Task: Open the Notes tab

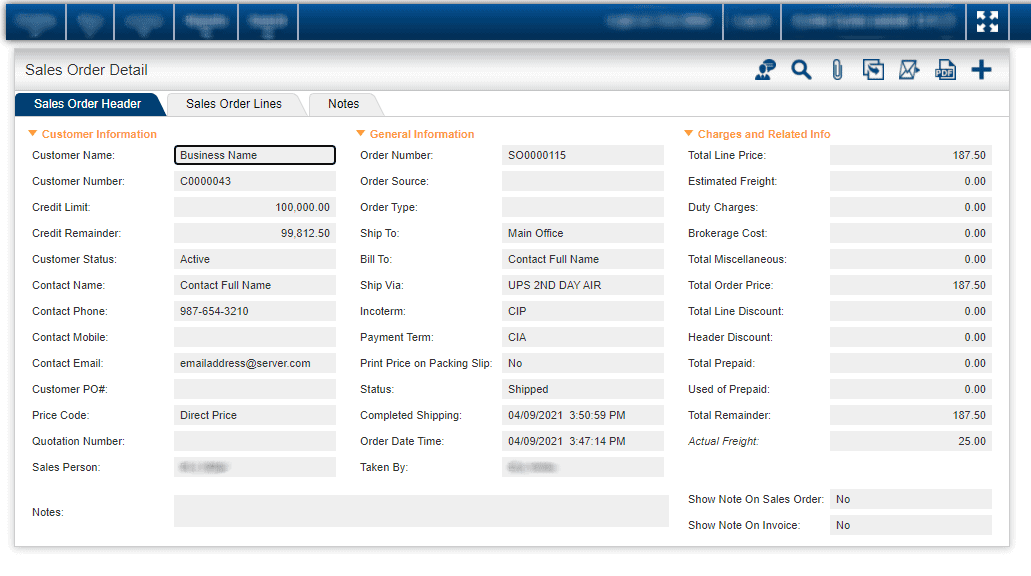Action: click(x=343, y=104)
